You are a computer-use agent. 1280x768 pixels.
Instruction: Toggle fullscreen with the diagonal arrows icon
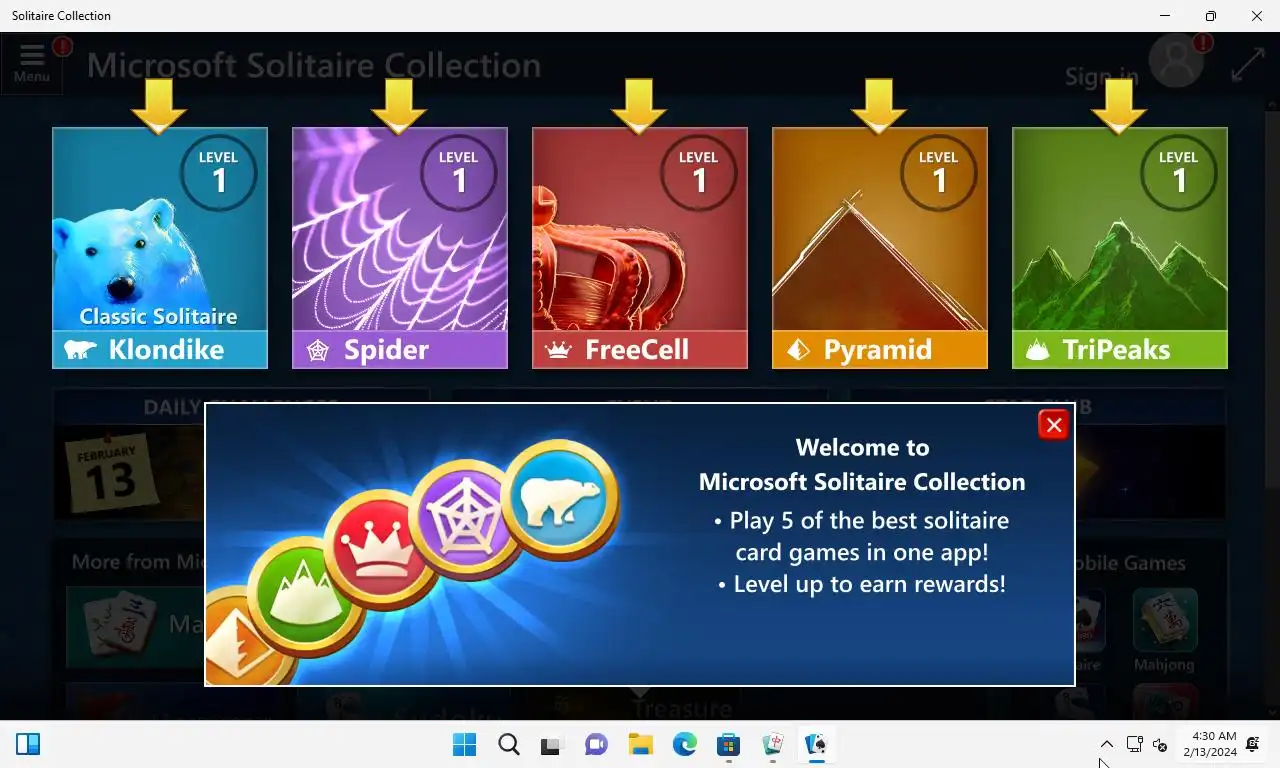point(1247,64)
